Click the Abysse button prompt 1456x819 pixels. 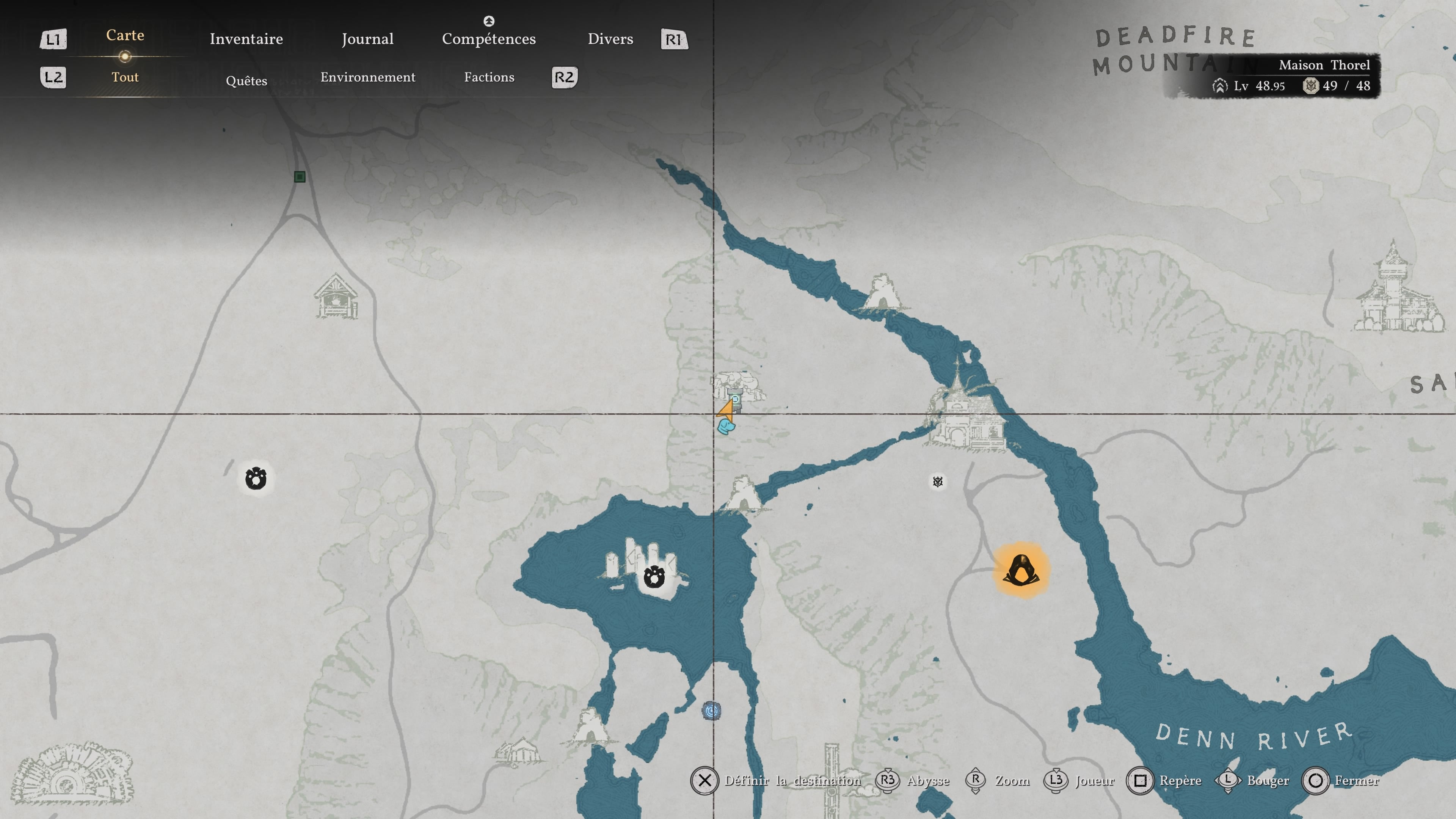912,781
